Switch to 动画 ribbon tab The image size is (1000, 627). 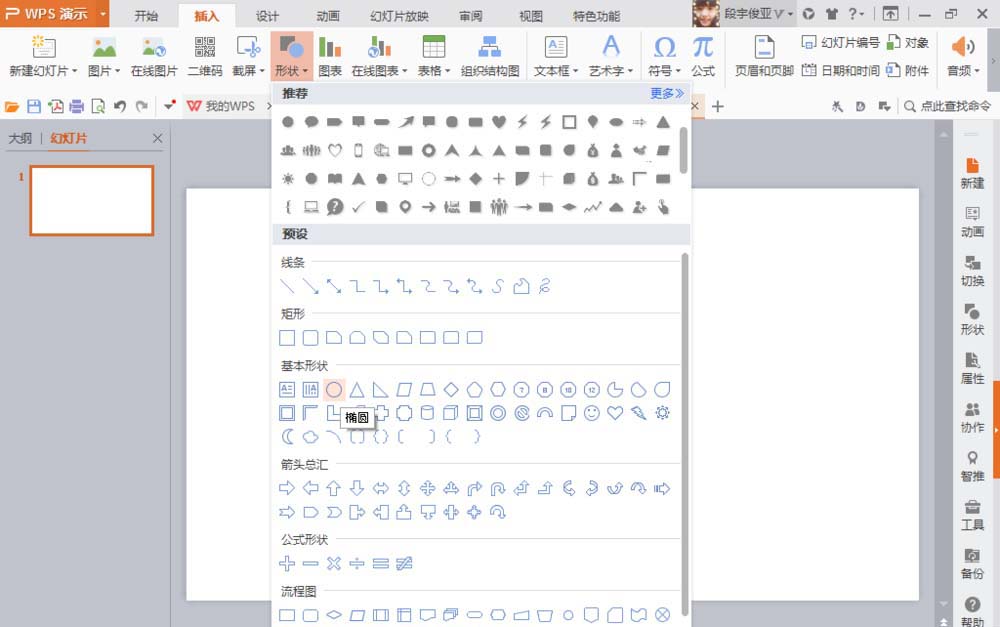pos(328,16)
